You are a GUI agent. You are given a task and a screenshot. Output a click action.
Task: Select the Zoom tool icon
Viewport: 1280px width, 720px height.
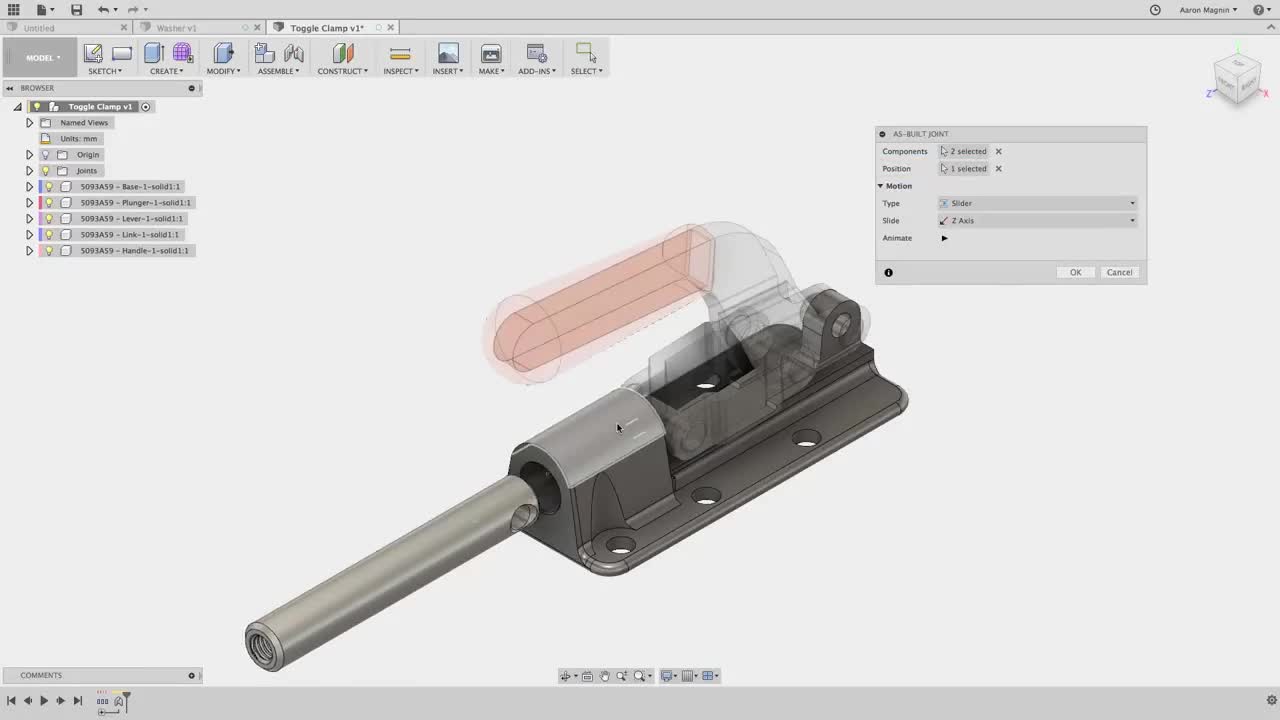tap(622, 676)
